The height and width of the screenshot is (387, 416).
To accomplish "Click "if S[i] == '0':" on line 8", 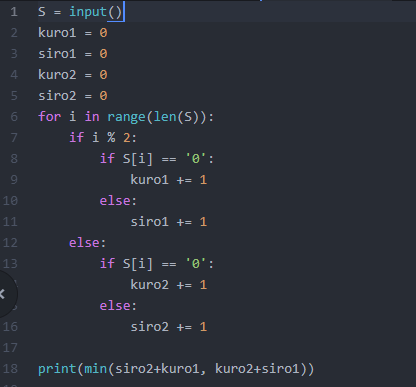I will pos(157,159).
